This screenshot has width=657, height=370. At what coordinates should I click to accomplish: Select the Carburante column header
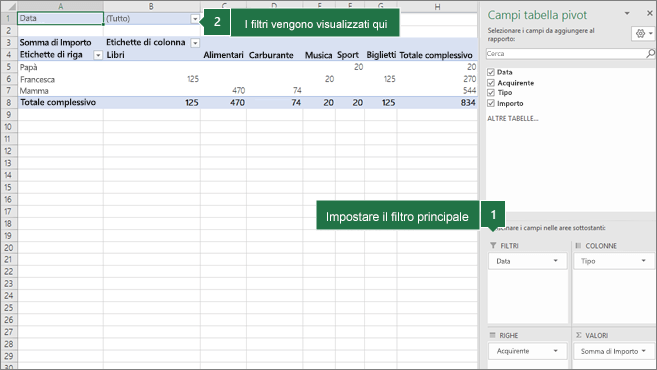point(274,55)
